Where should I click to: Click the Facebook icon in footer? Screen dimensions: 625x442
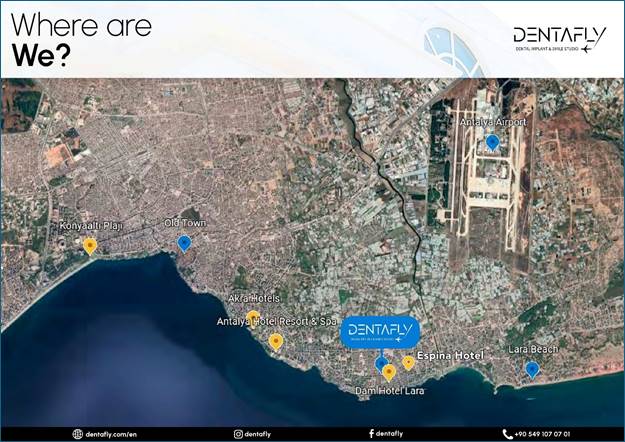click(x=372, y=434)
